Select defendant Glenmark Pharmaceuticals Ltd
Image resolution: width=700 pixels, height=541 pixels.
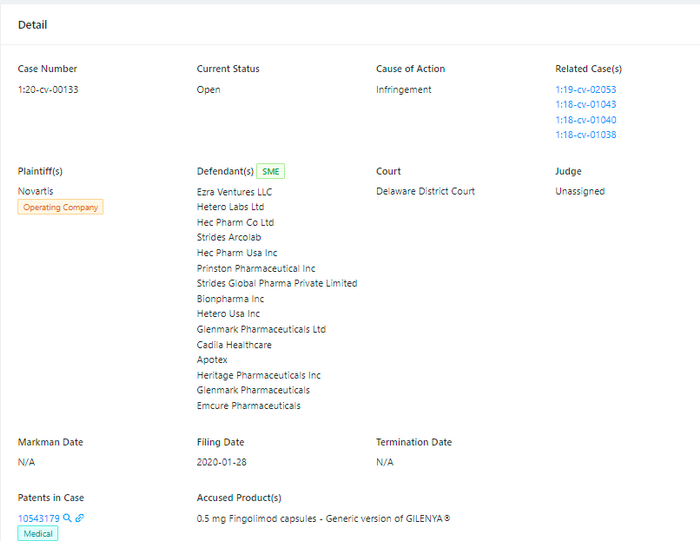261,329
